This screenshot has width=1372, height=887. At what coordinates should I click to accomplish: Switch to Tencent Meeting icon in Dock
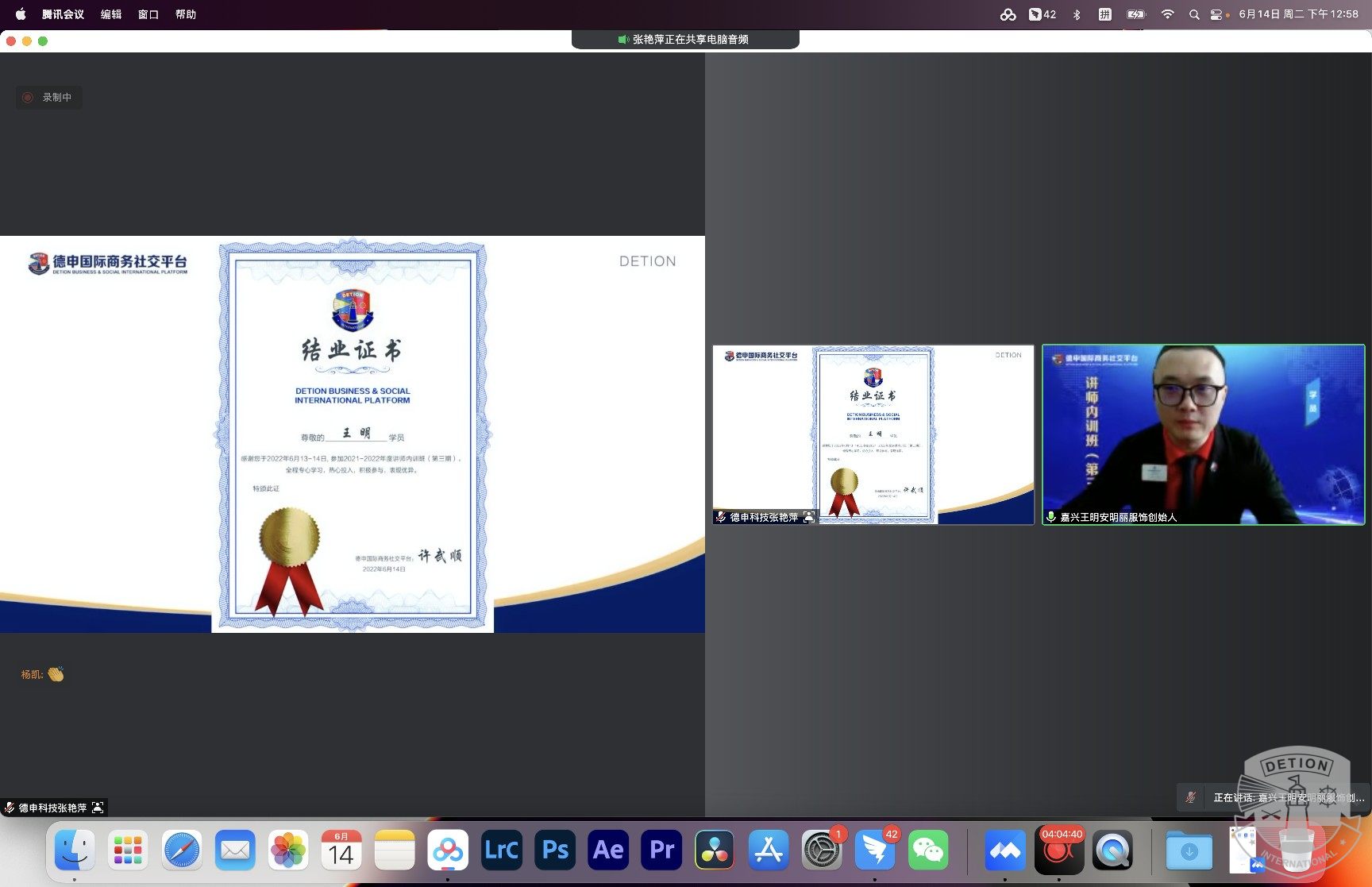coord(1005,850)
